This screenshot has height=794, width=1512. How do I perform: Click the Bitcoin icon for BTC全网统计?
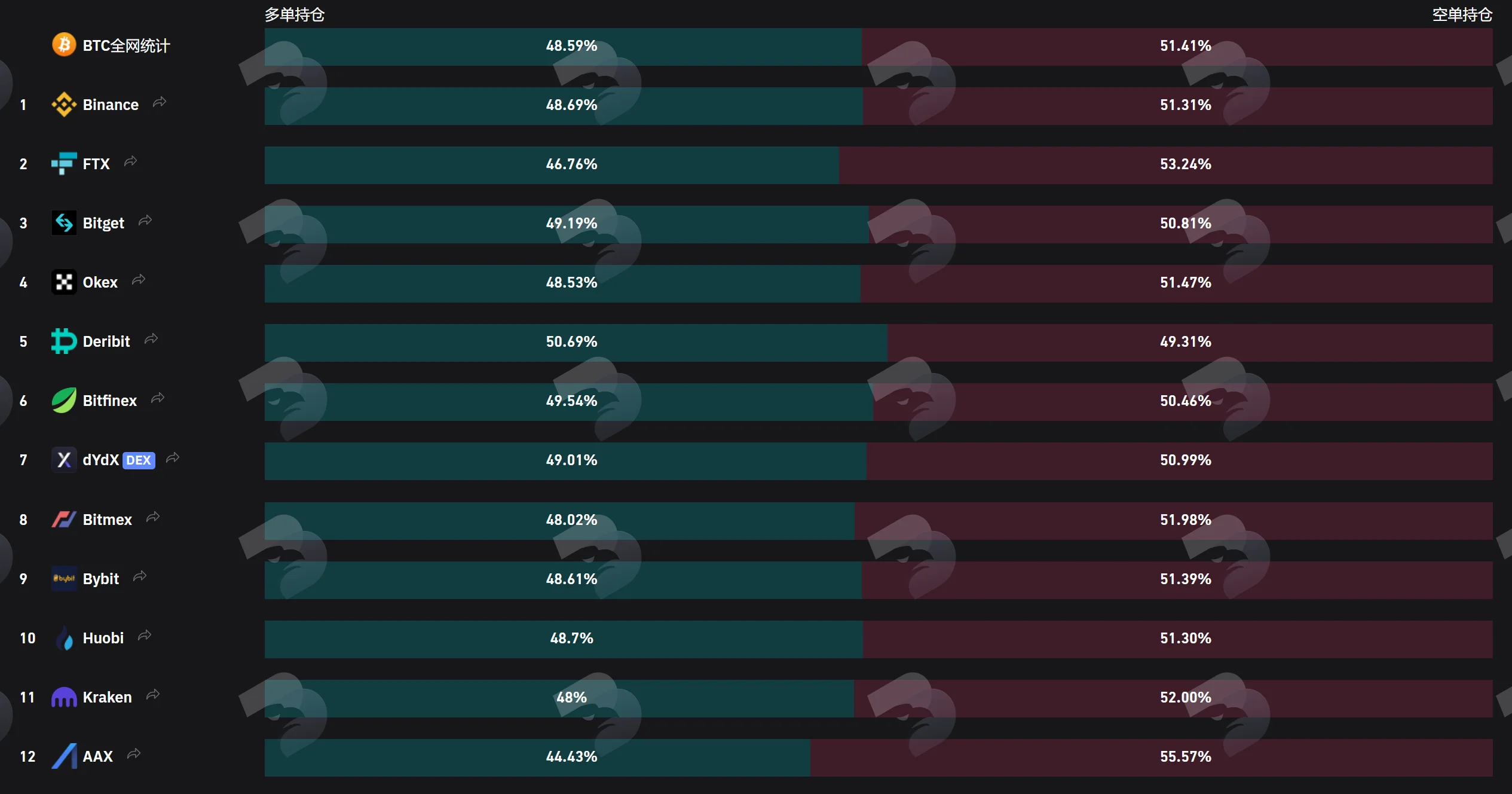(64, 45)
